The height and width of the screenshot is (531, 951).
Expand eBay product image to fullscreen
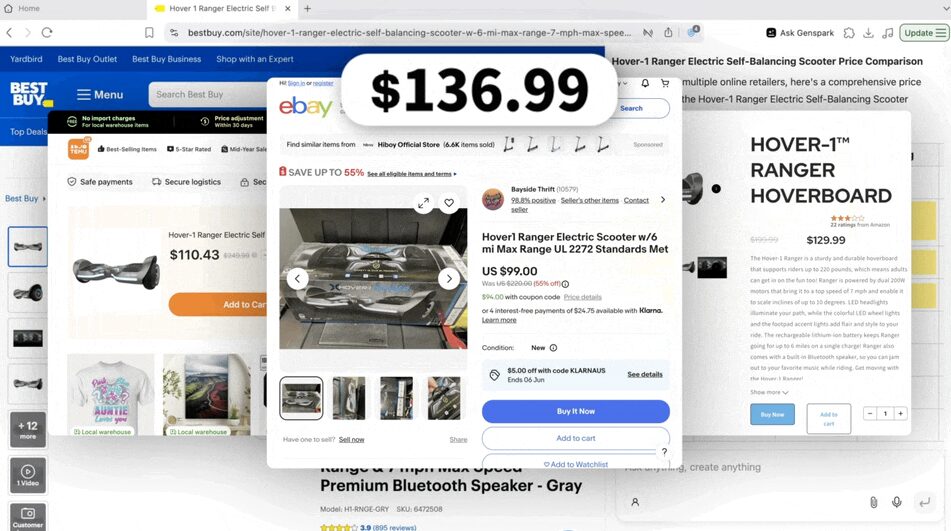[423, 203]
